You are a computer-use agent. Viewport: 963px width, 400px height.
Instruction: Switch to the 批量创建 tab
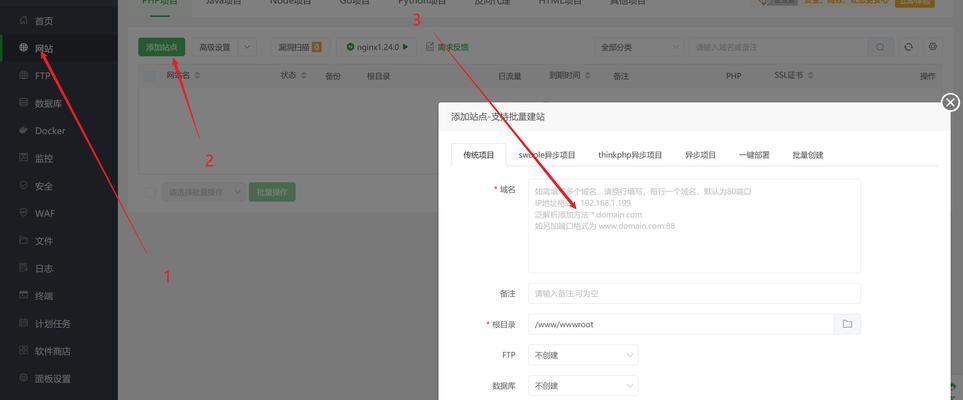(x=808, y=155)
